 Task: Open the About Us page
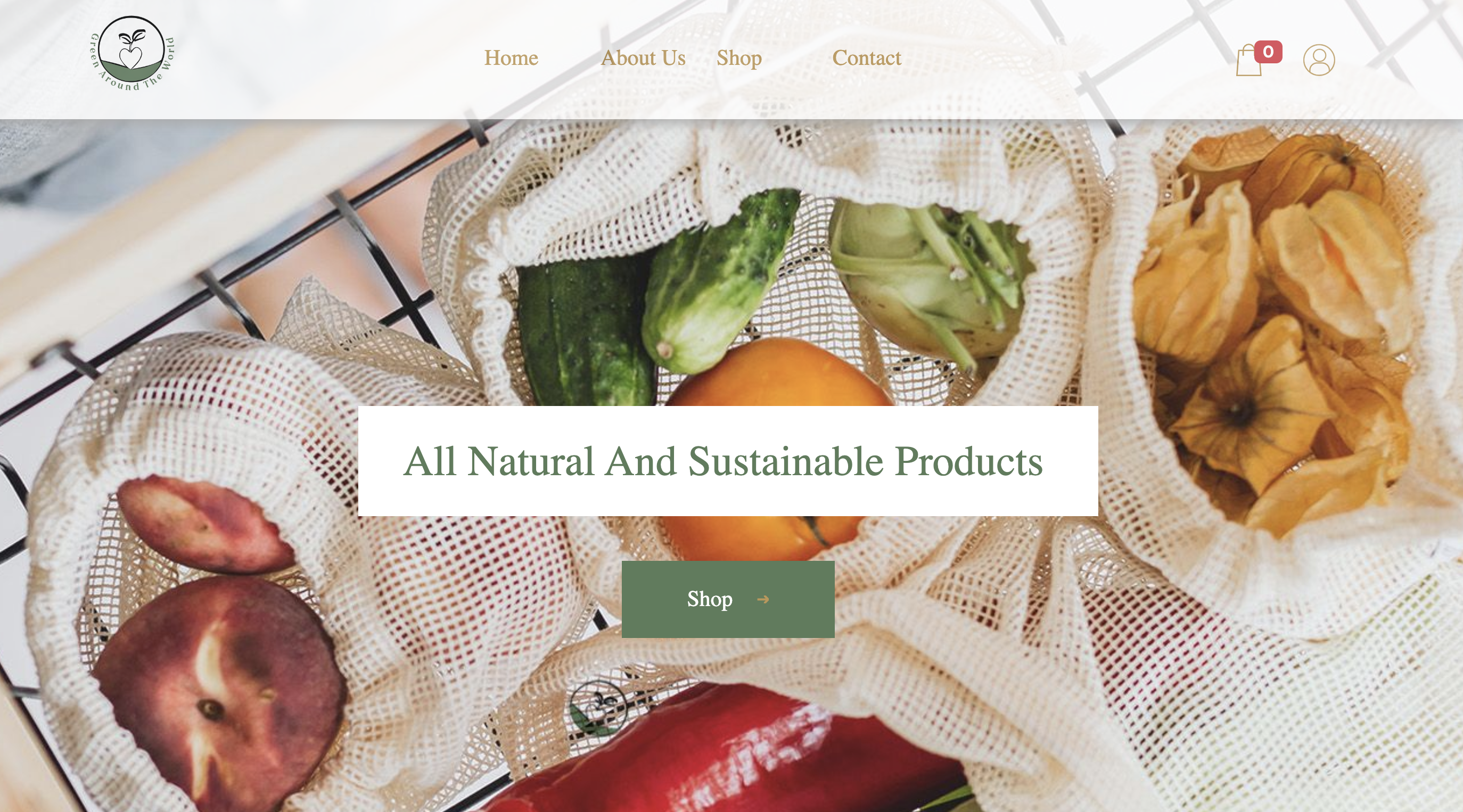coord(643,58)
